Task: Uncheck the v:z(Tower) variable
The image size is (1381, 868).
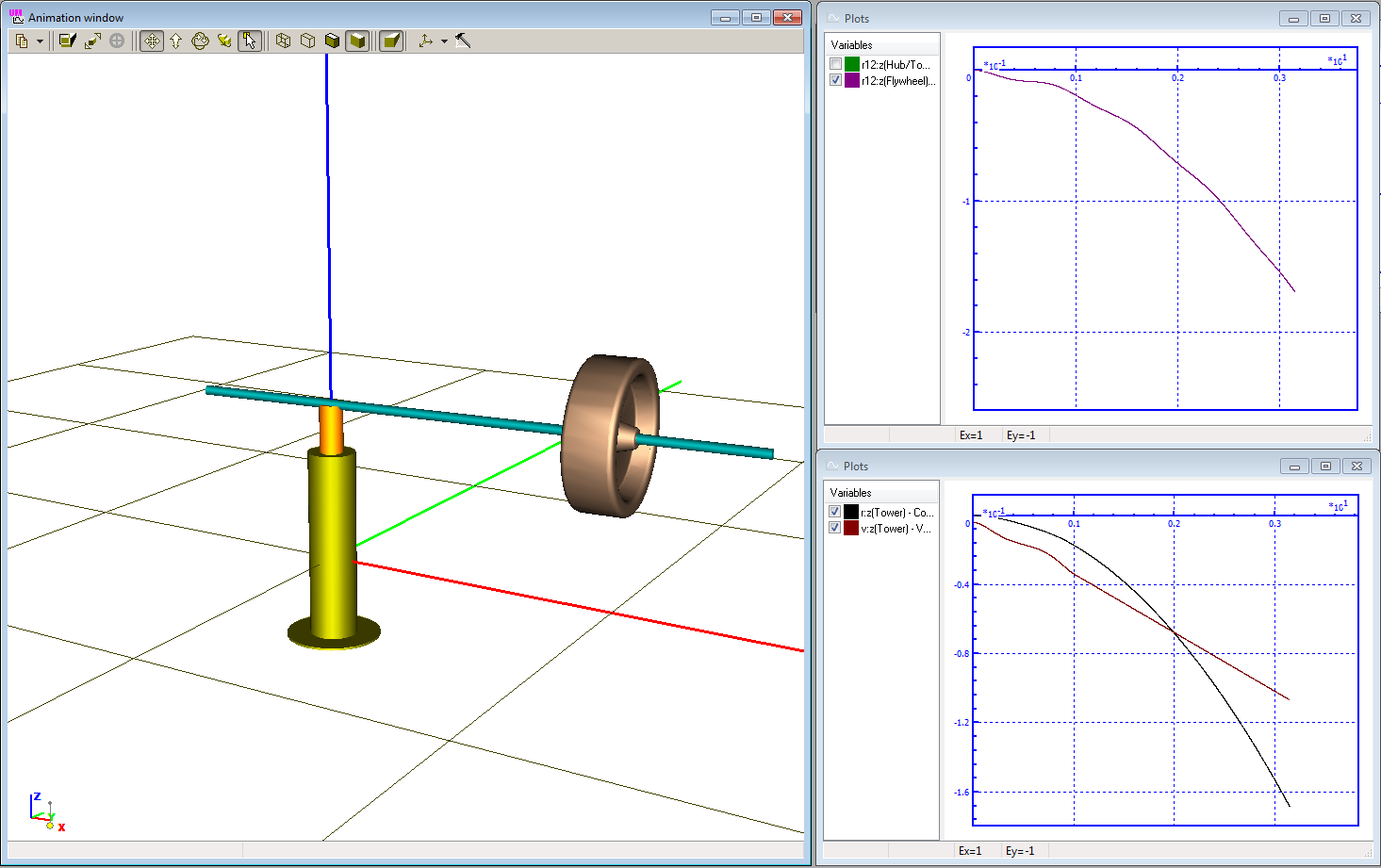Action: click(834, 527)
